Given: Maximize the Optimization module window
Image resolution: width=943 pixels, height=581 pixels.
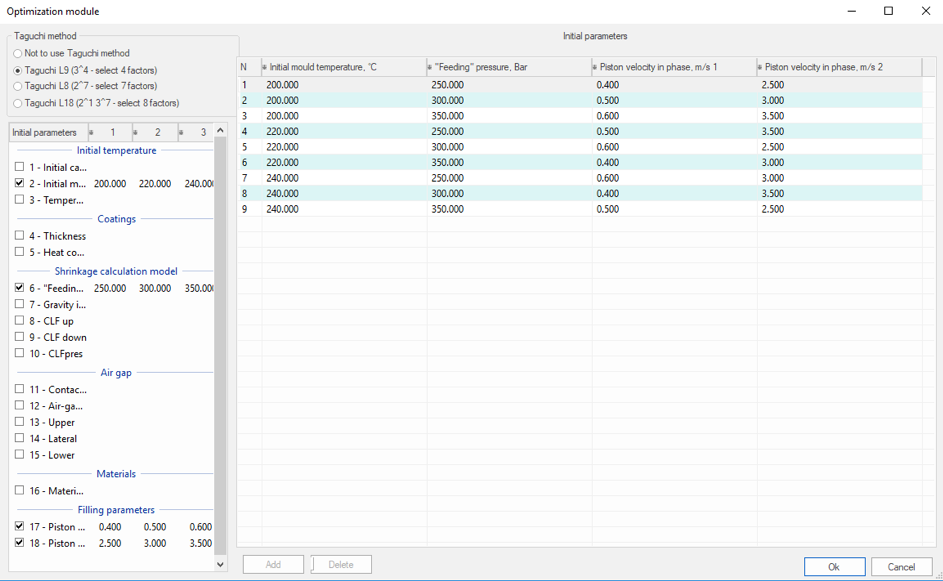Looking at the screenshot, I should [x=888, y=11].
